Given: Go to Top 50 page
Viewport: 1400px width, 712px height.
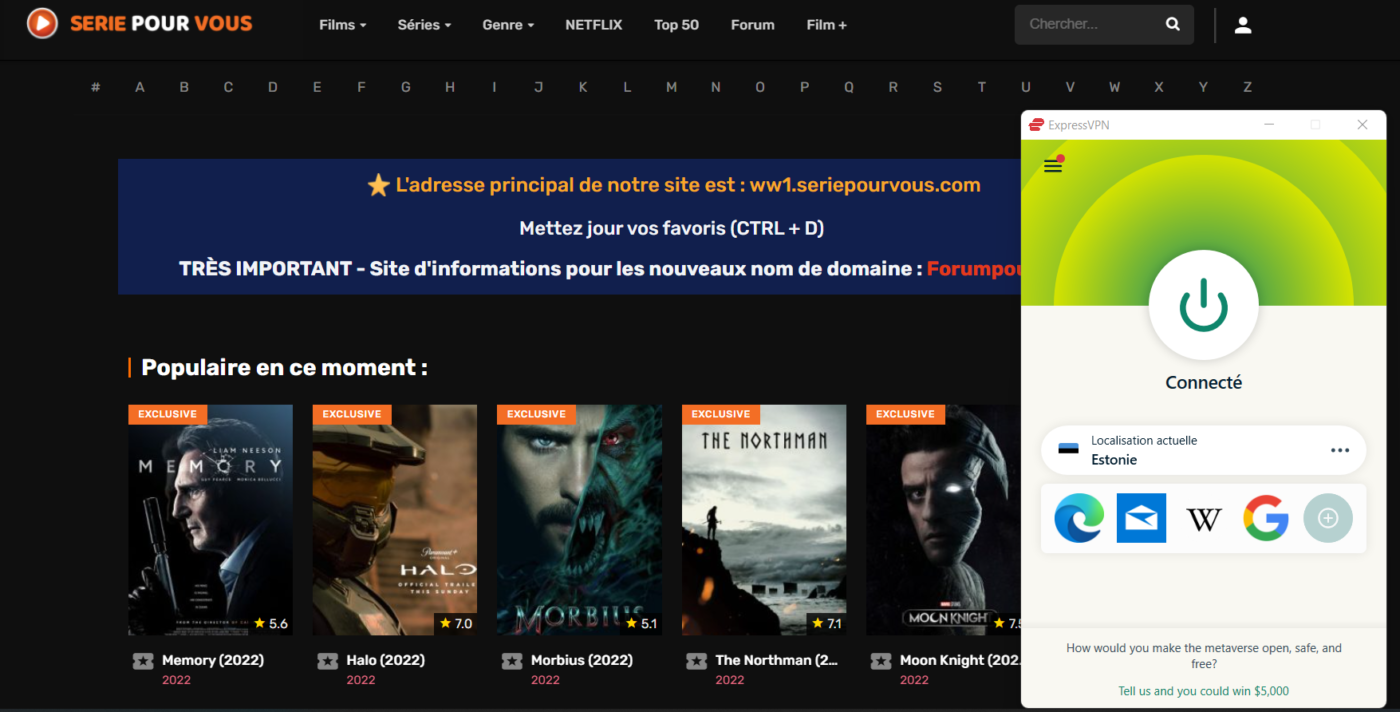Looking at the screenshot, I should [x=676, y=25].
